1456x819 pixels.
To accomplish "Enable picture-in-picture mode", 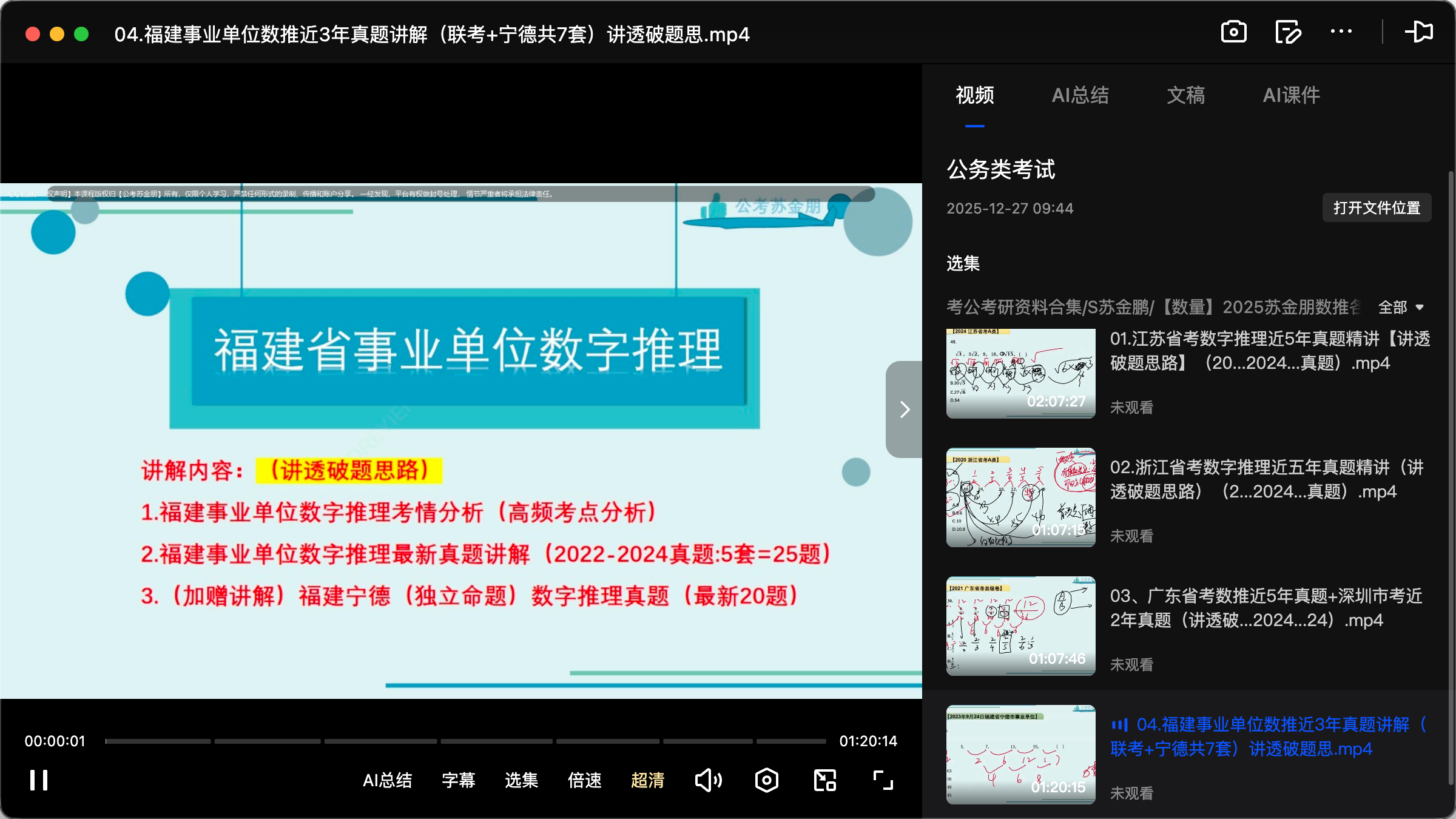I will tap(824, 780).
